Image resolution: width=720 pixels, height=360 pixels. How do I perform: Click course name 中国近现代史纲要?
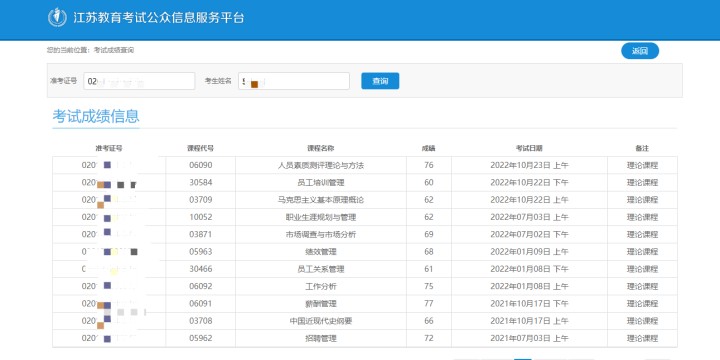(x=321, y=321)
